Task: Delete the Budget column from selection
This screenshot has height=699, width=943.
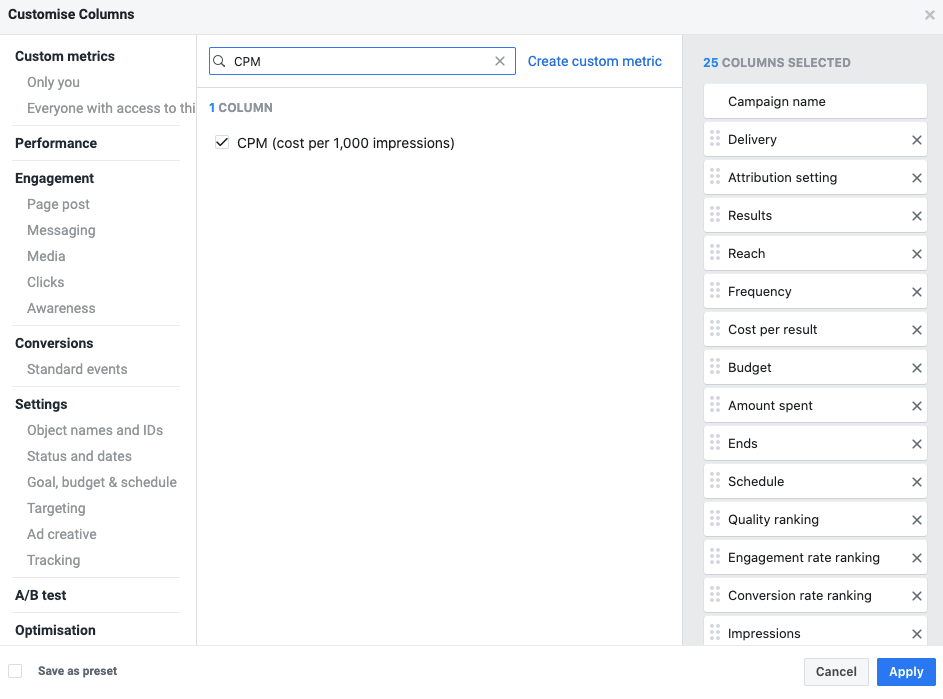Action: pos(916,368)
